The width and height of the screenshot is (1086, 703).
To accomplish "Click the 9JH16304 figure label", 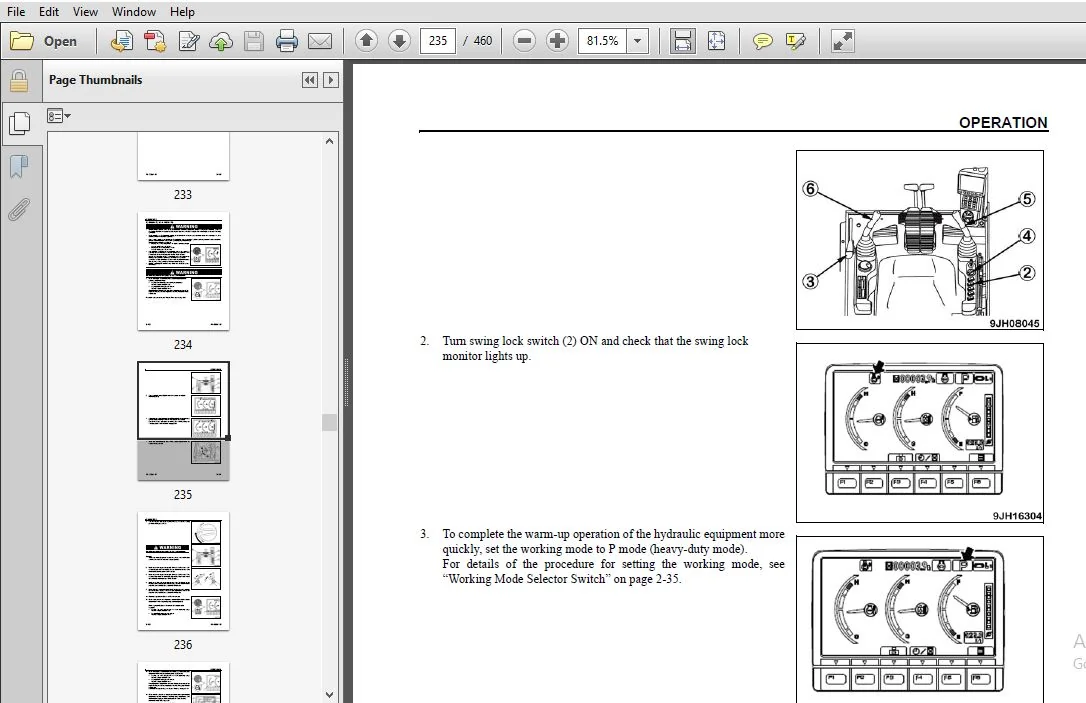I will (1017, 516).
